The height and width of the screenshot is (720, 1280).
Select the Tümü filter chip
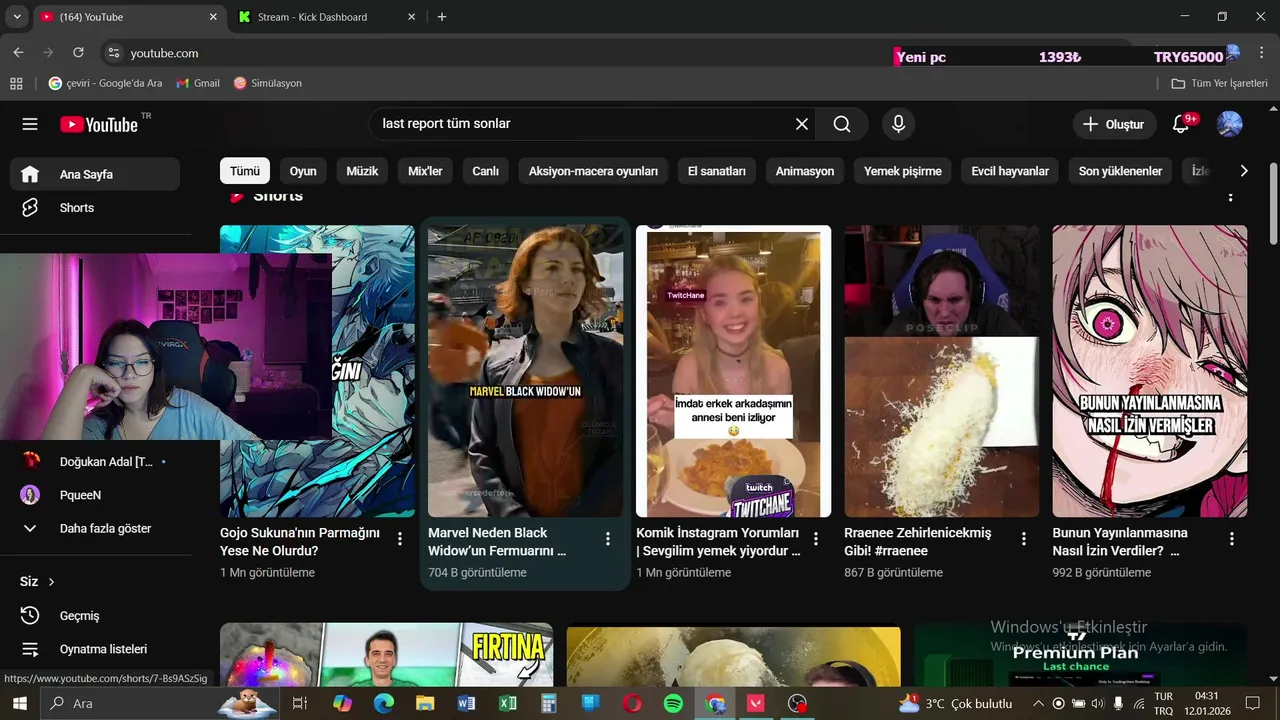[245, 171]
